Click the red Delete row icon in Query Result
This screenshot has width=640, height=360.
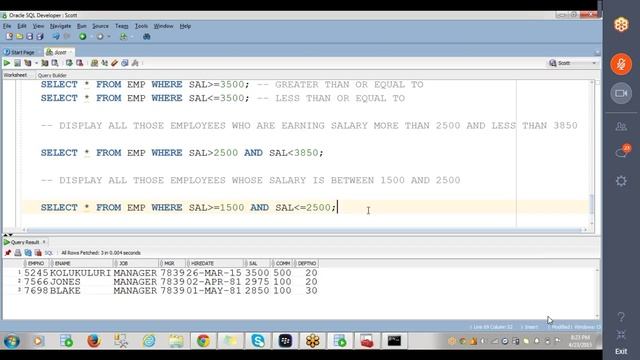(x=38, y=253)
